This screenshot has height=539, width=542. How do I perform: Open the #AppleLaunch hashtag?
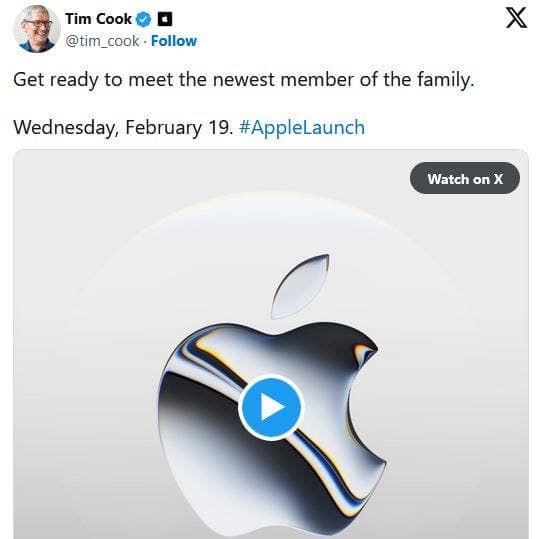[x=302, y=127]
